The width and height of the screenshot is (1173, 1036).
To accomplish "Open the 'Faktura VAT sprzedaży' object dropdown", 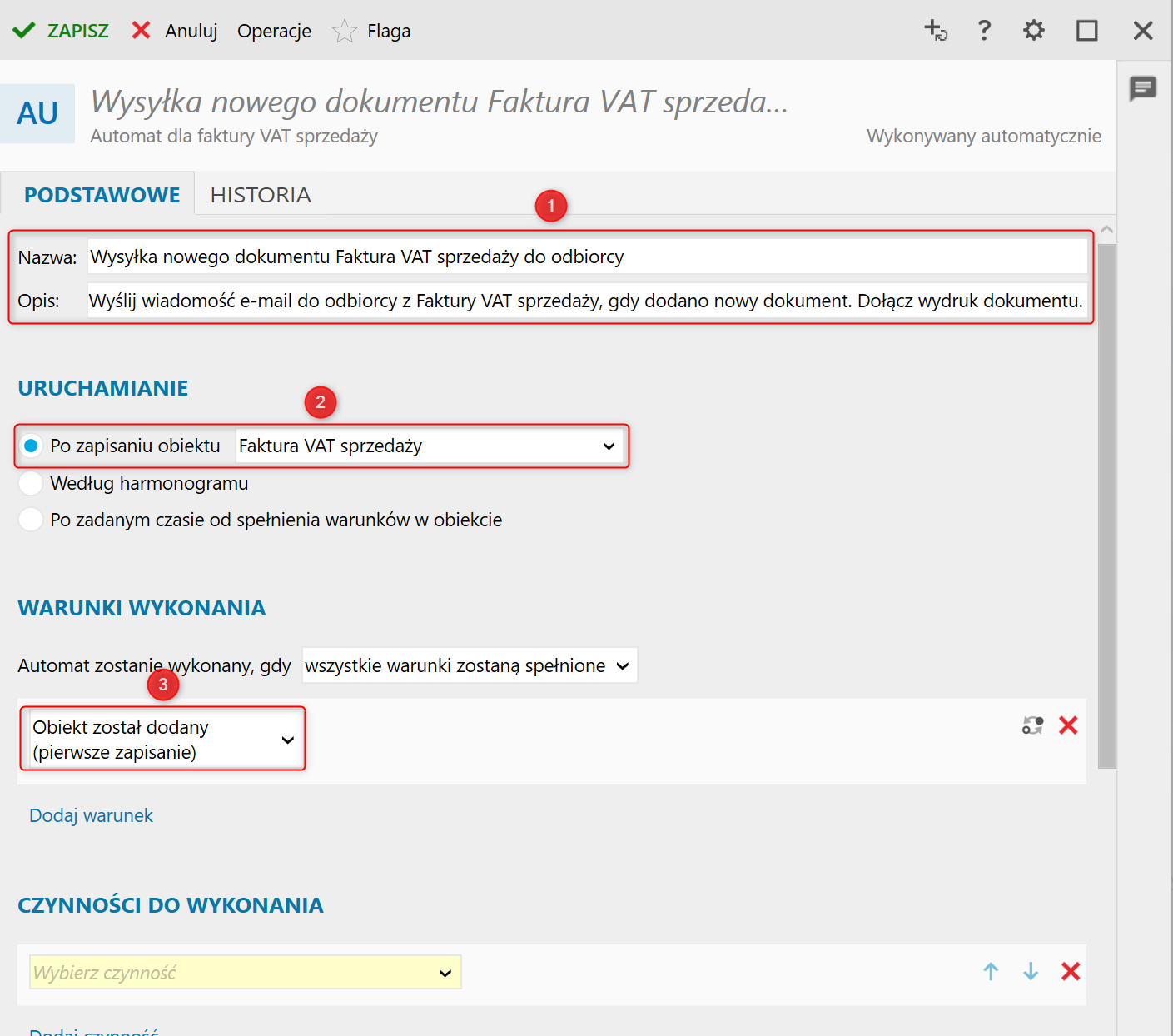I will click(x=430, y=446).
